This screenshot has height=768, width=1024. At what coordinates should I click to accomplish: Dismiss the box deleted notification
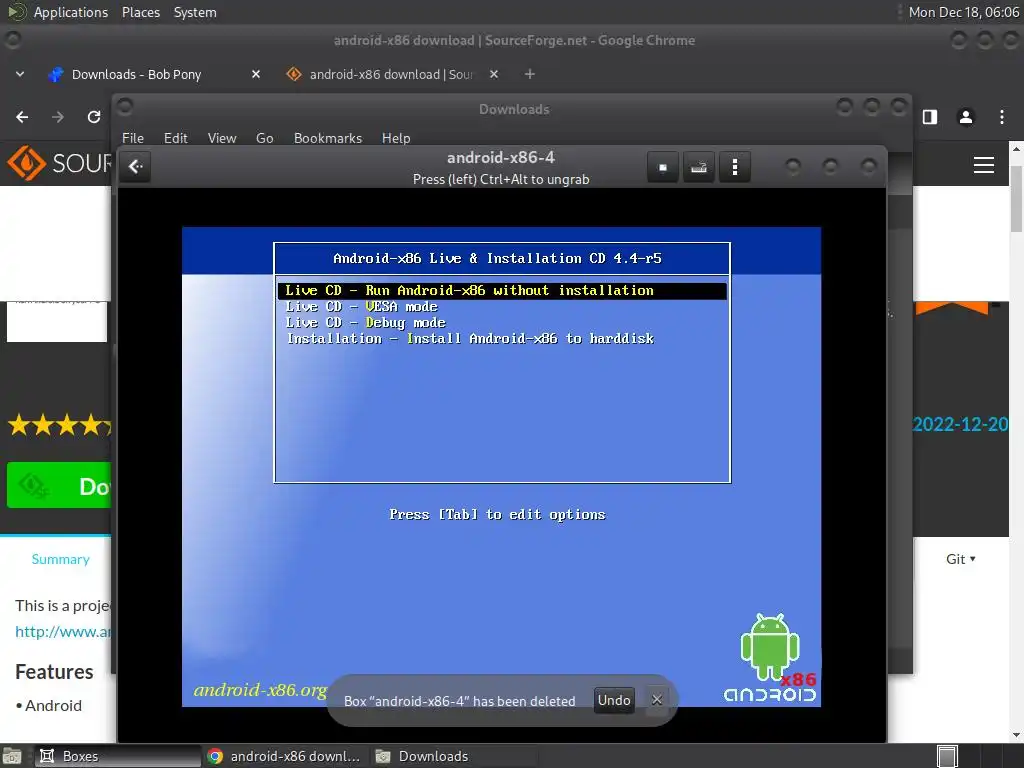(657, 700)
